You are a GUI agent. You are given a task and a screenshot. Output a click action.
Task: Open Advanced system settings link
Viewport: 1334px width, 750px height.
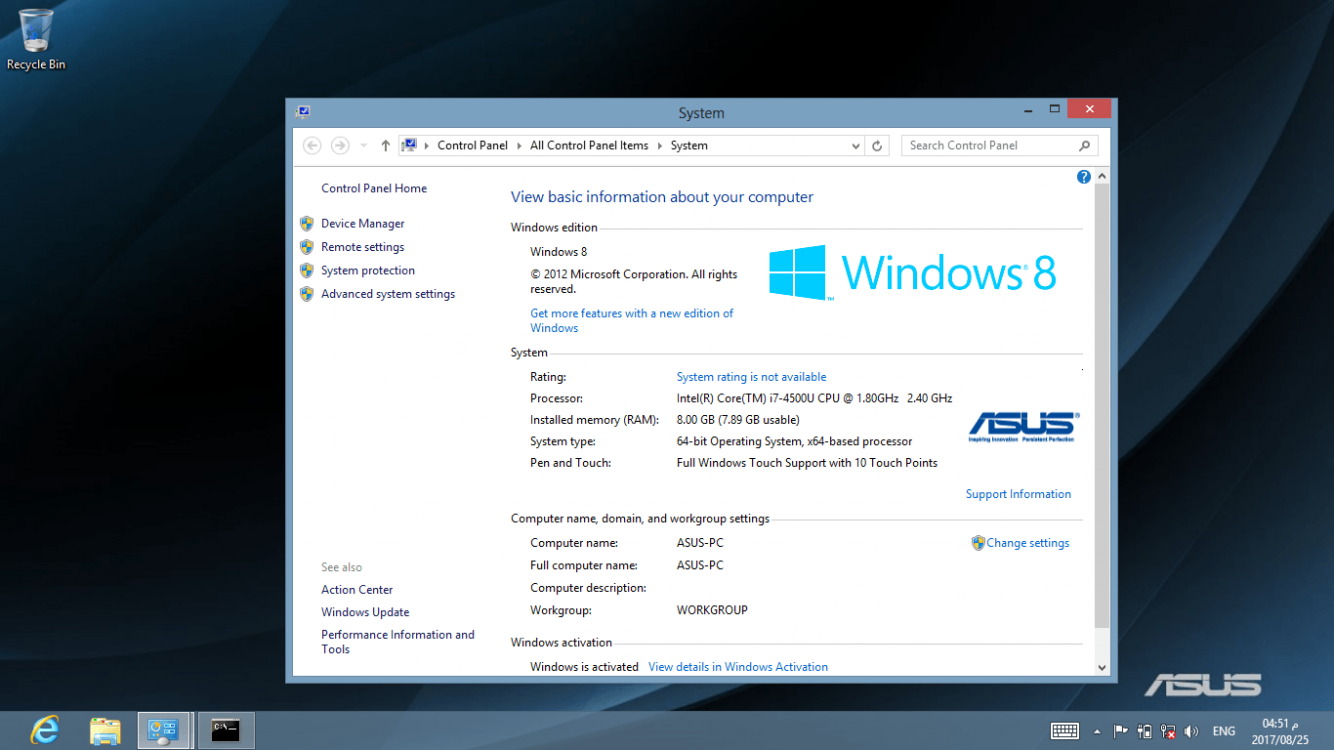pyautogui.click(x=388, y=294)
